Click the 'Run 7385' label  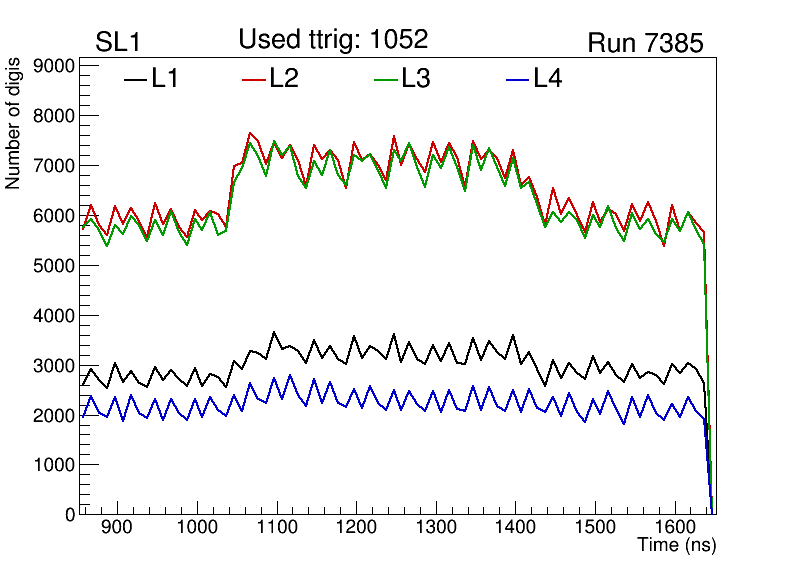(645, 43)
